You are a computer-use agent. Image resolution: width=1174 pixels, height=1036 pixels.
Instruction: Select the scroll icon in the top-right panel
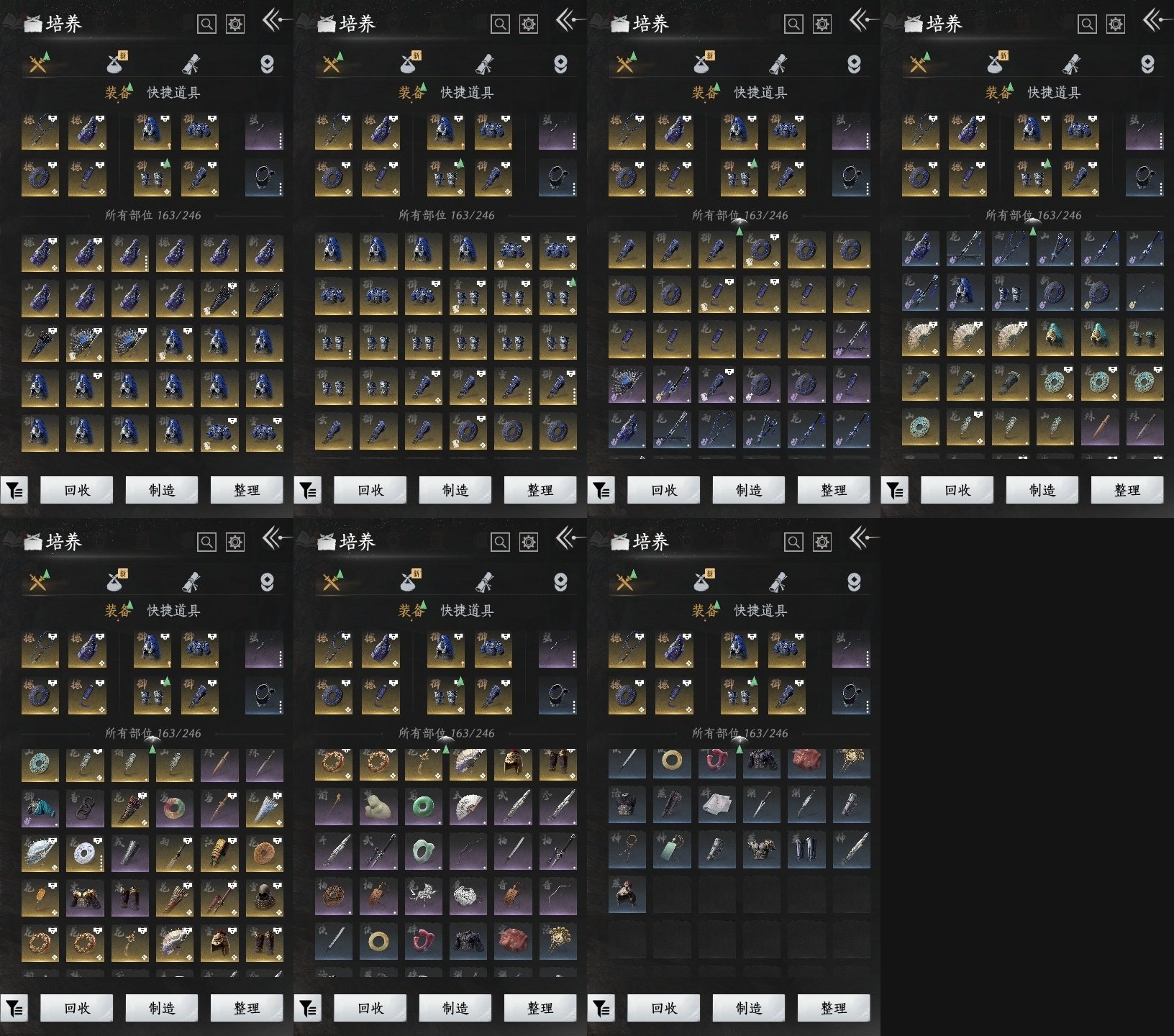pos(1071,65)
